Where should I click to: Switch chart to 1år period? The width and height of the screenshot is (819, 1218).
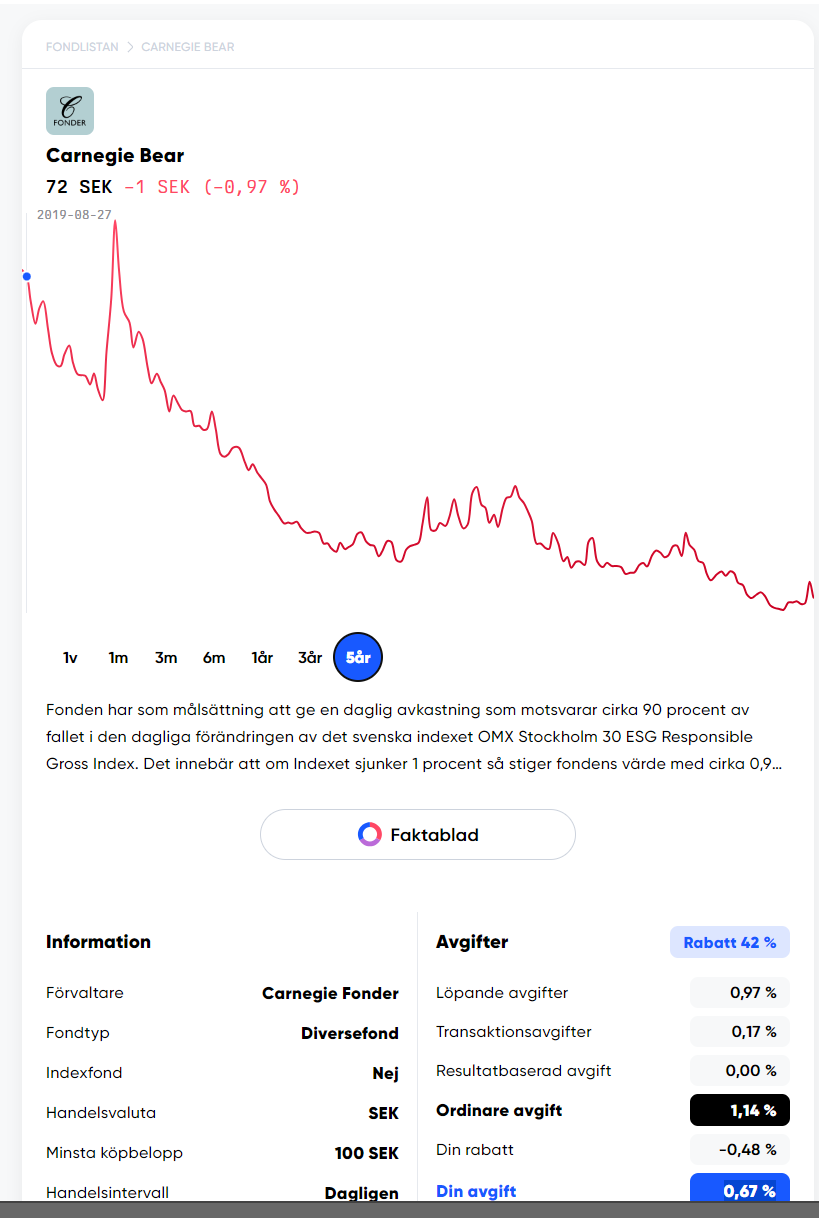click(x=262, y=657)
